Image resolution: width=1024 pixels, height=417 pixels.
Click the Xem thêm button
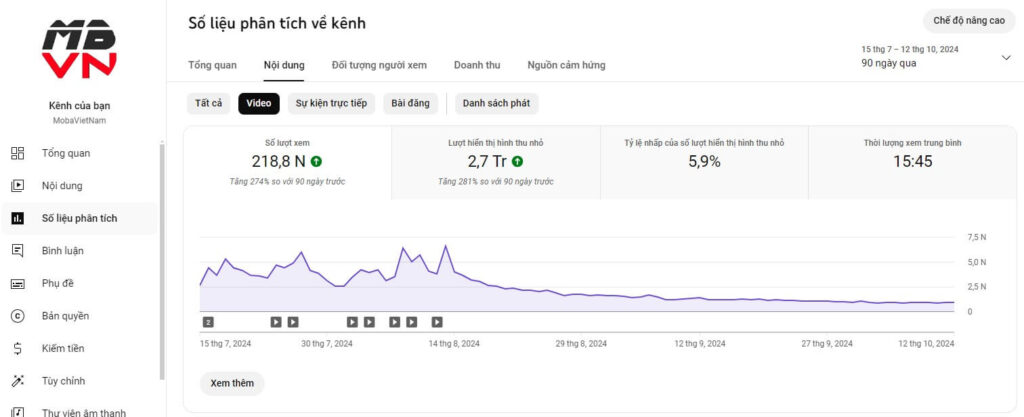[x=232, y=383]
